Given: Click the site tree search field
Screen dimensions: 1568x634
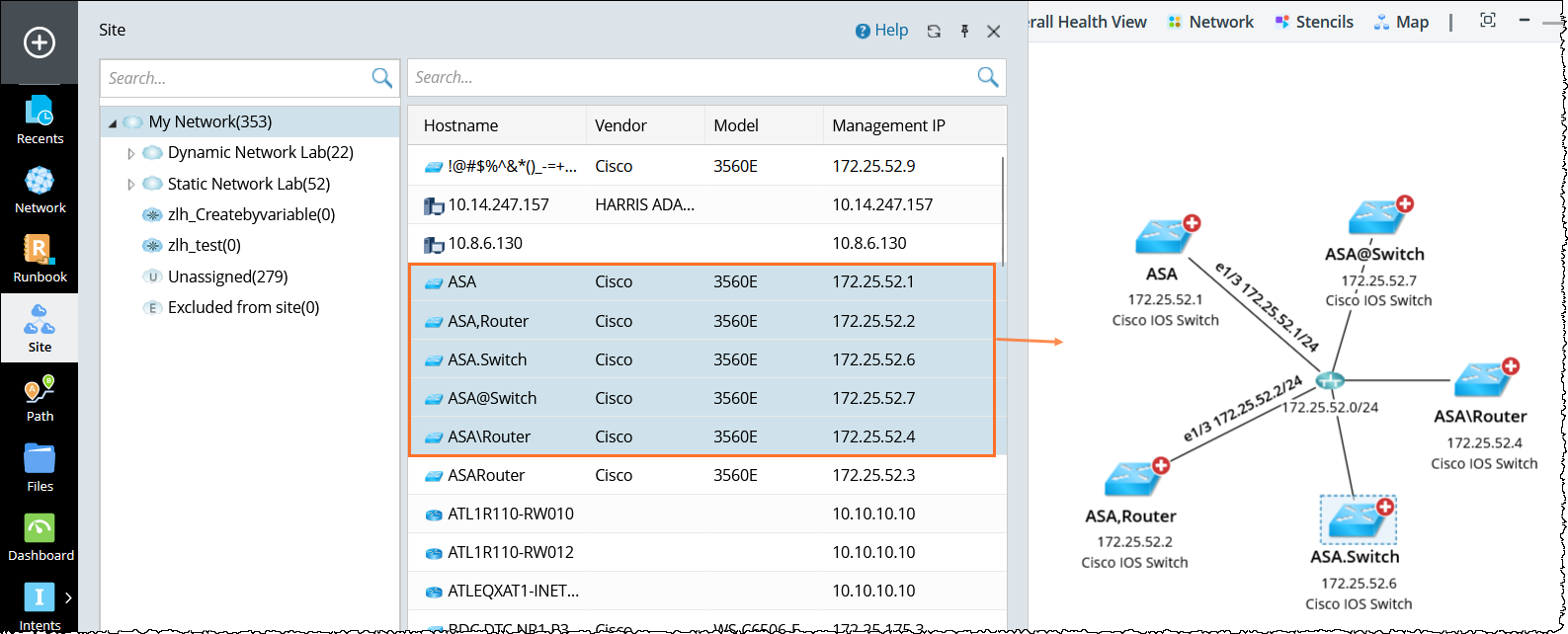Looking at the screenshot, I should point(237,78).
